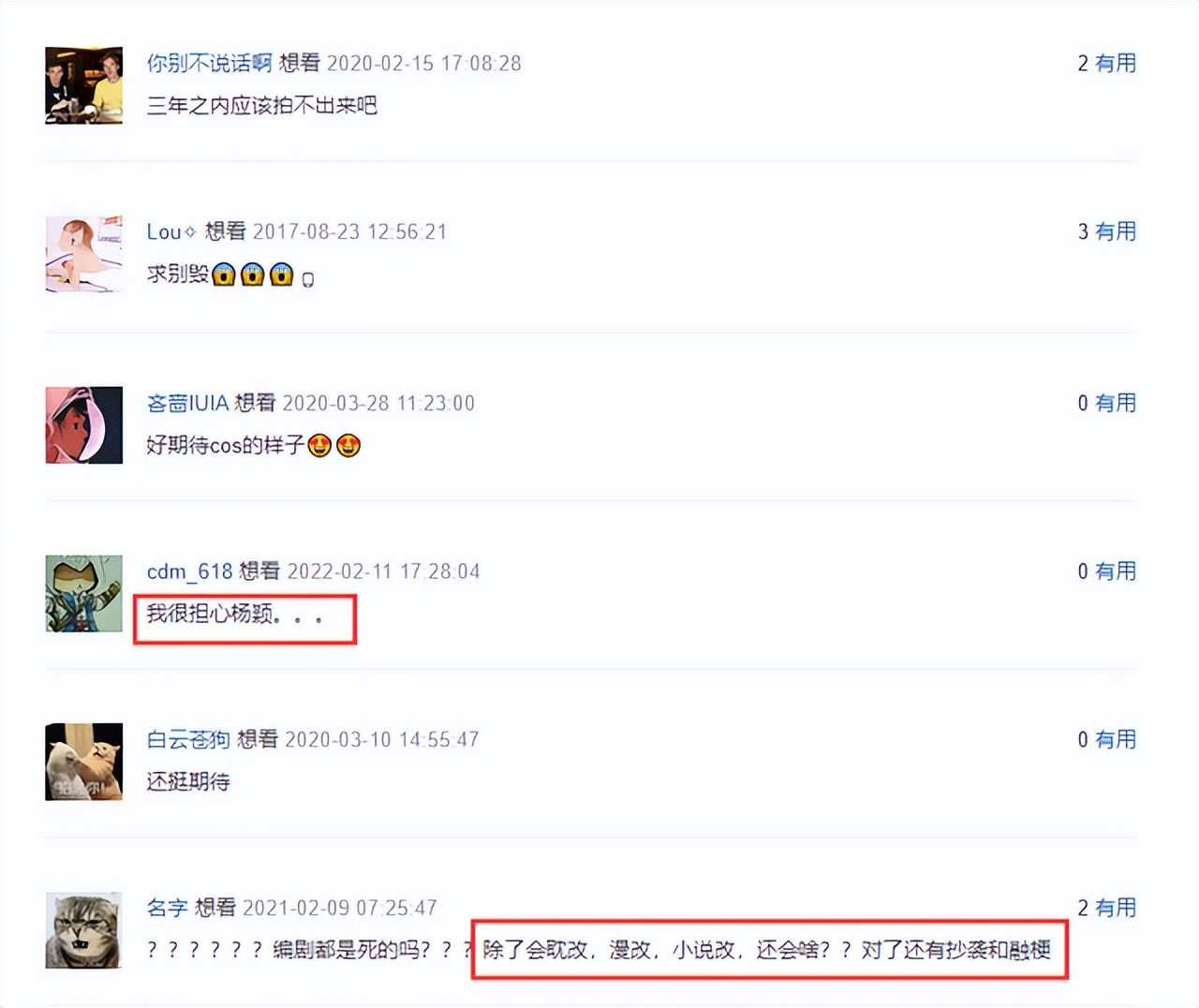Screen dimensions: 1199x1008
Task: Open 吝啬IUIA username link
Action: pyautogui.click(x=187, y=403)
